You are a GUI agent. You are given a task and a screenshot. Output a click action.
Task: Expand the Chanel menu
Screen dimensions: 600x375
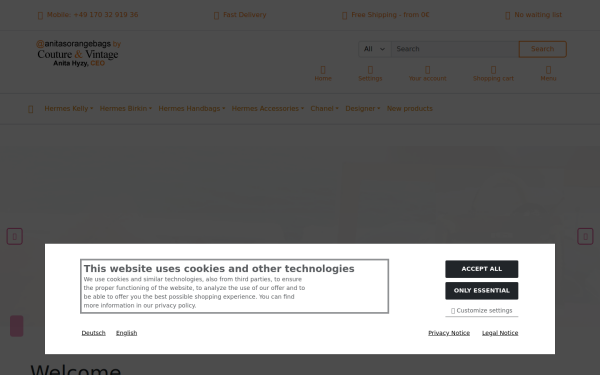point(324,109)
